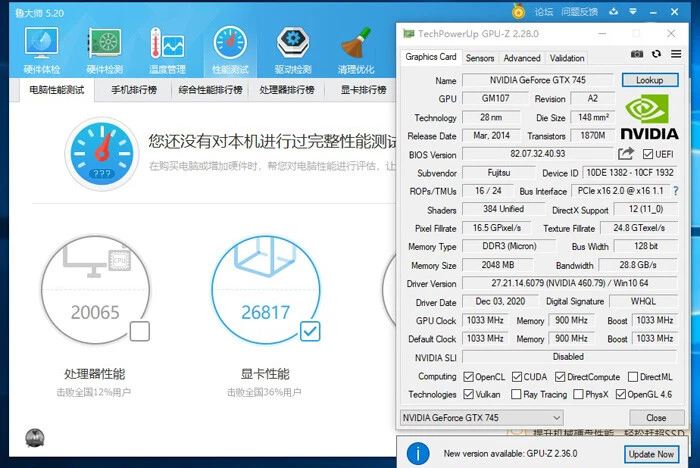This screenshot has width=700, height=468.
Task: Click the Memory Type value DDR3 (Micron)
Action: pyautogui.click(x=509, y=246)
